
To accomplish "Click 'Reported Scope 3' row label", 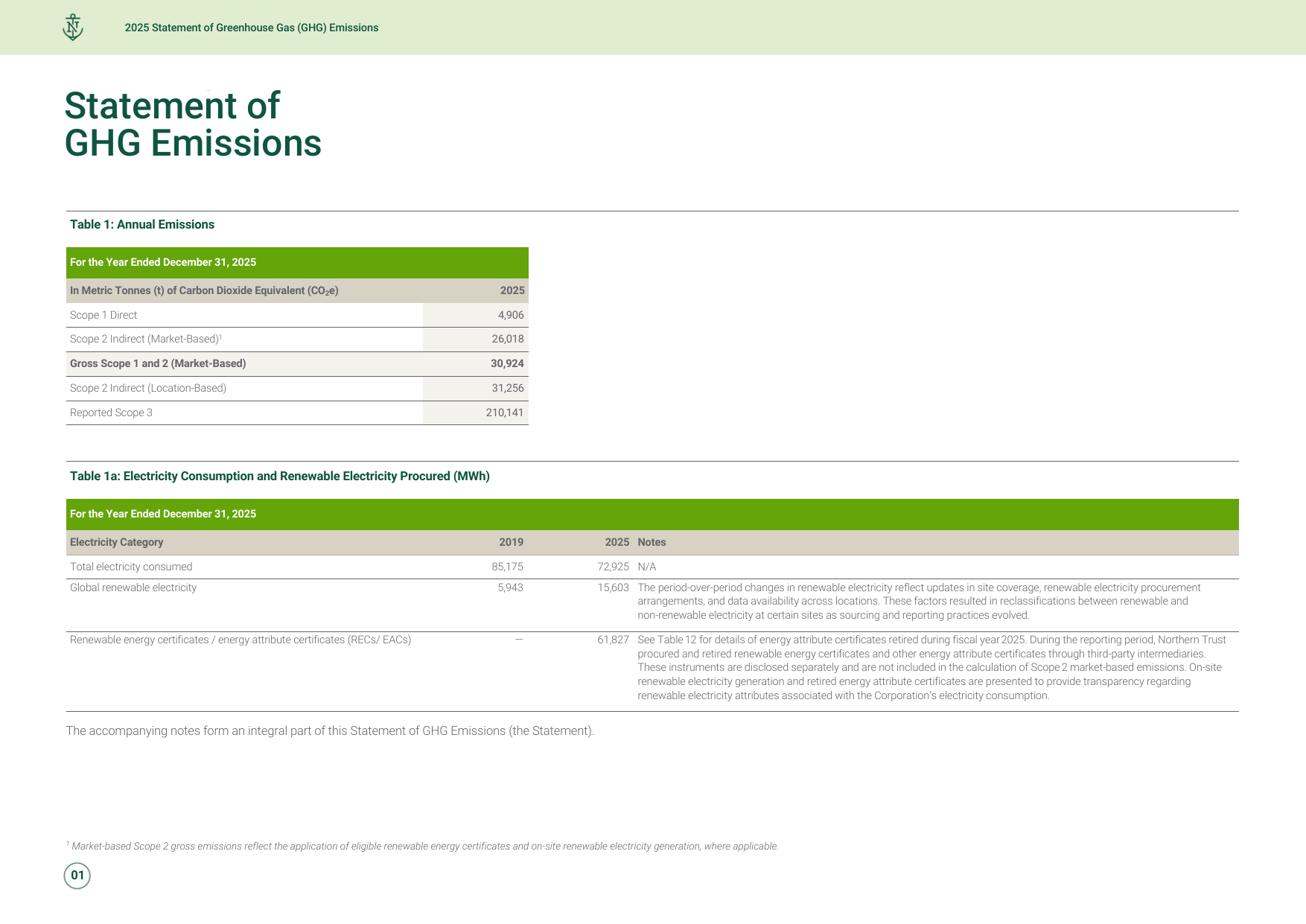I will [111, 412].
